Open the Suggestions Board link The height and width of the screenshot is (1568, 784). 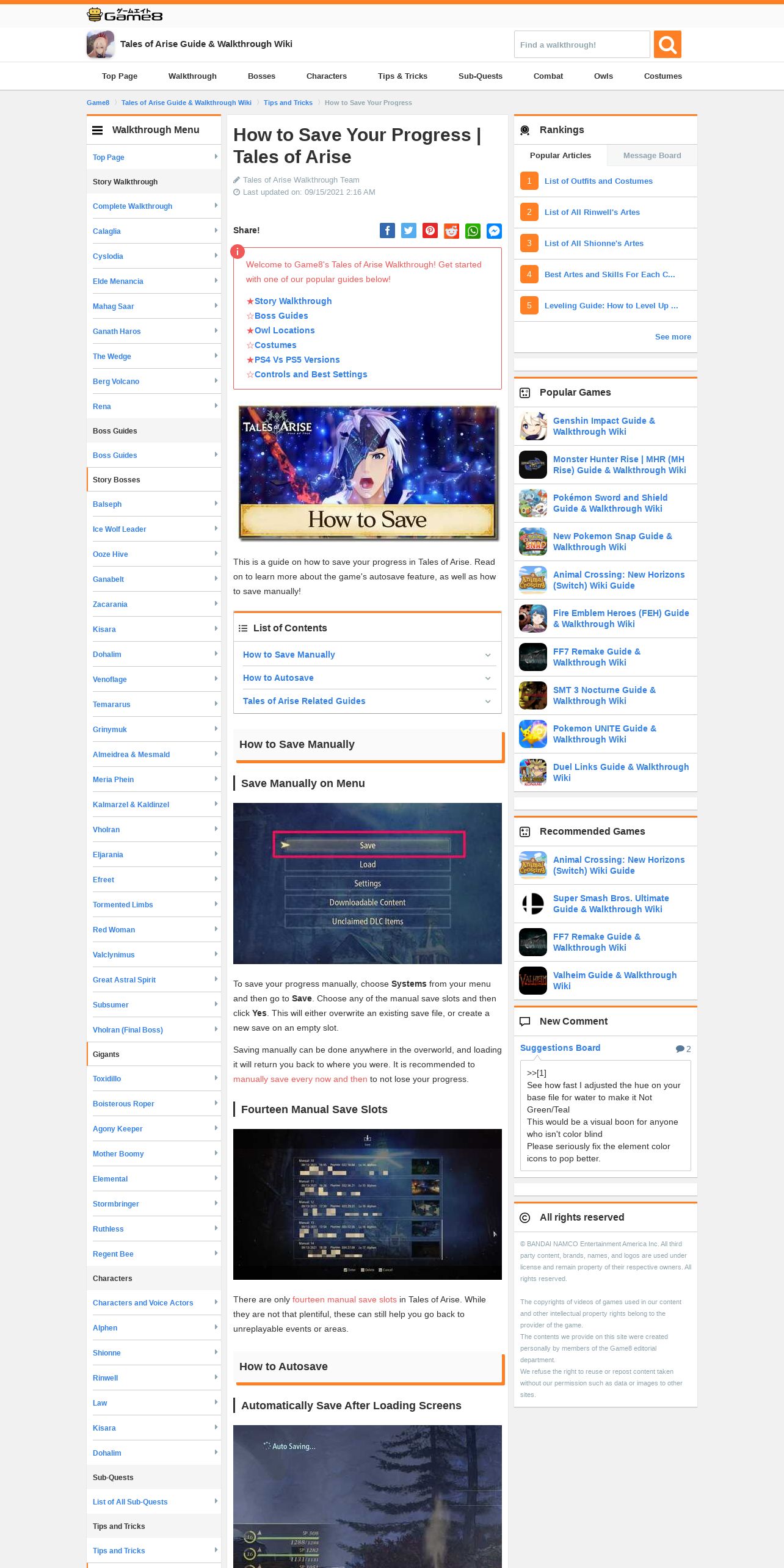pos(560,1048)
